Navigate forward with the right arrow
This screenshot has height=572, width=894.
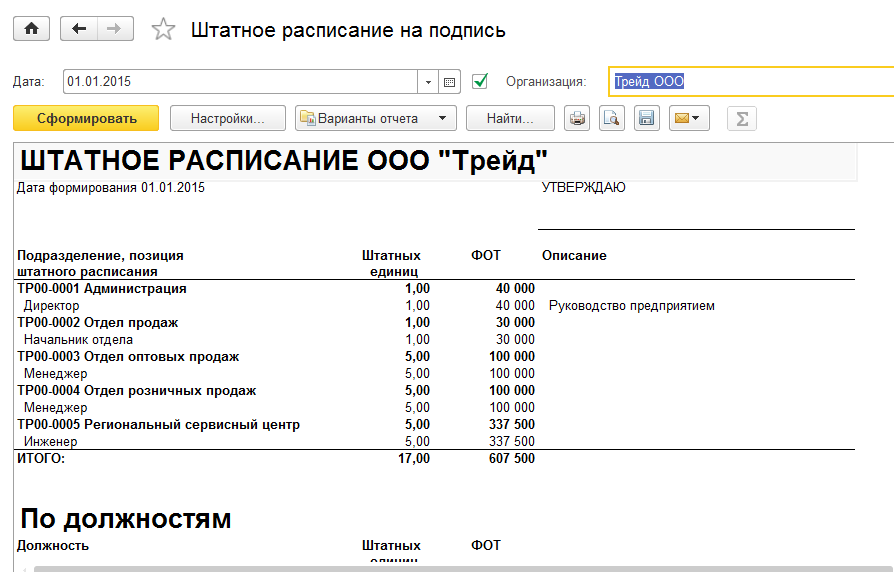pos(115,29)
